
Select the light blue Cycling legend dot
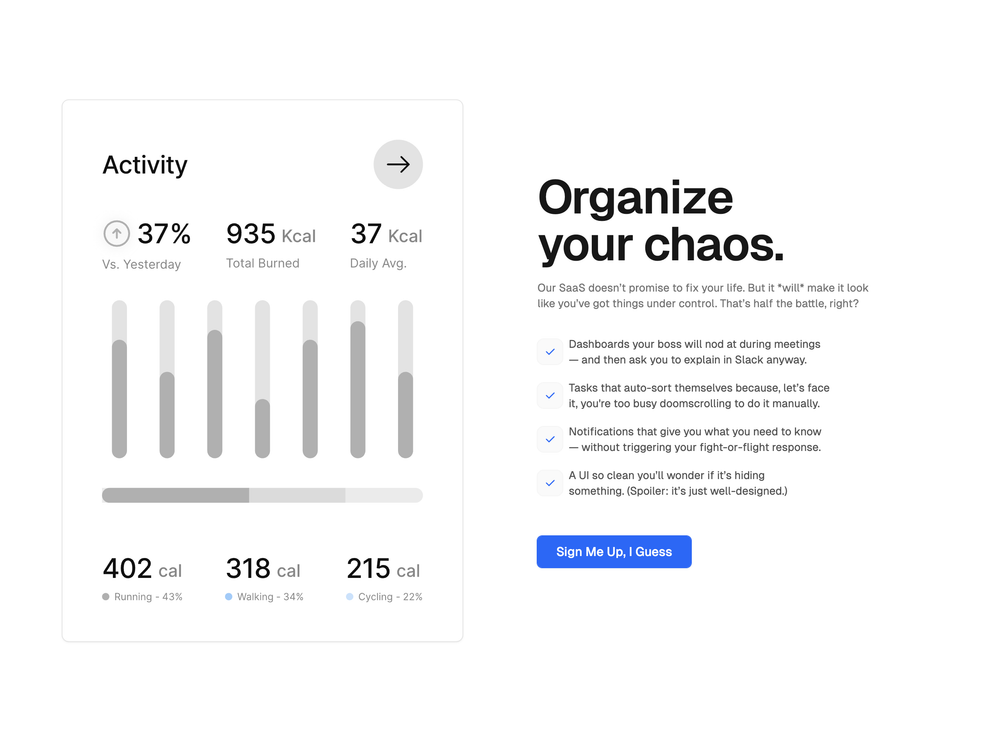pos(349,597)
